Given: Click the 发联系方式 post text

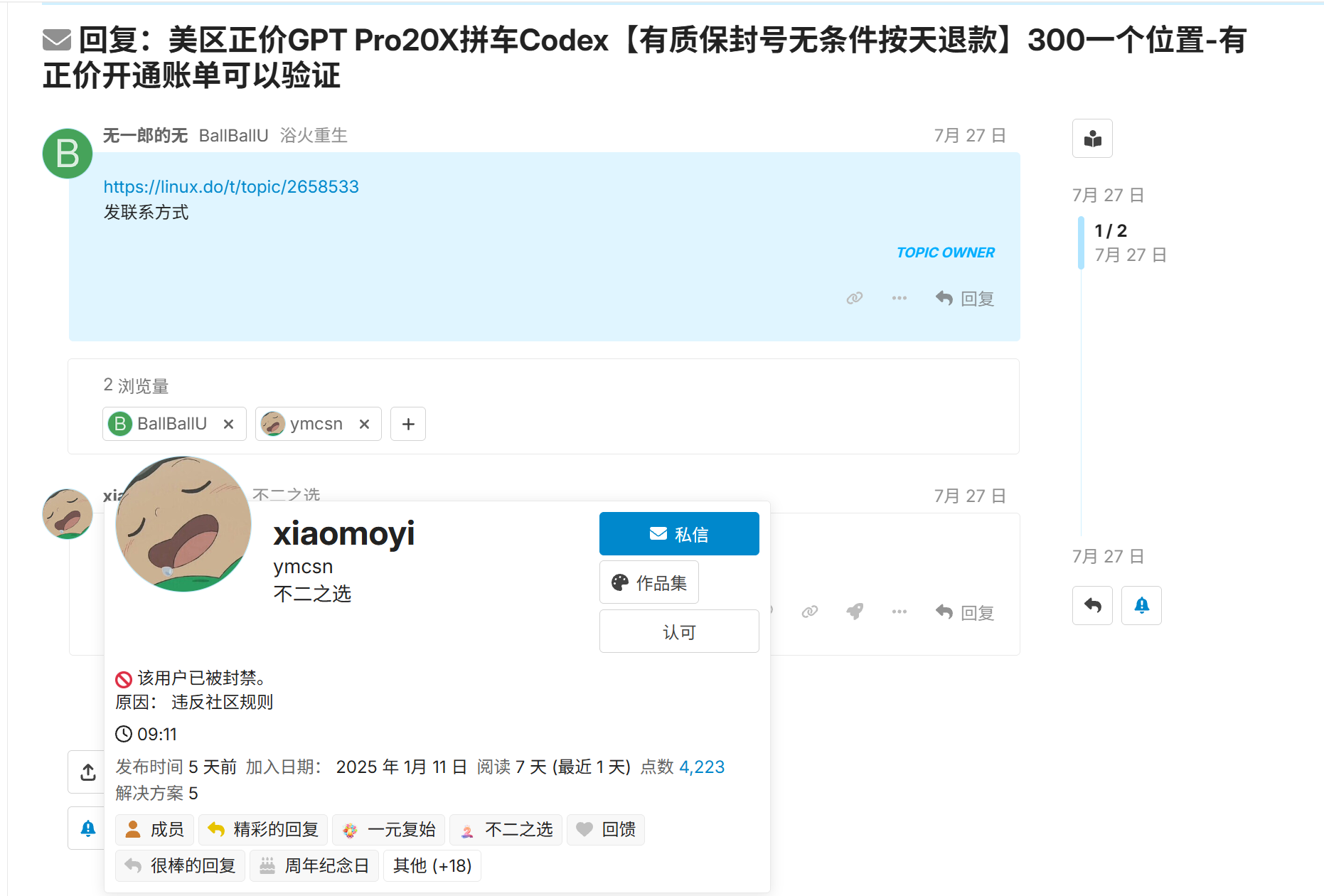Looking at the screenshot, I should pos(146,212).
